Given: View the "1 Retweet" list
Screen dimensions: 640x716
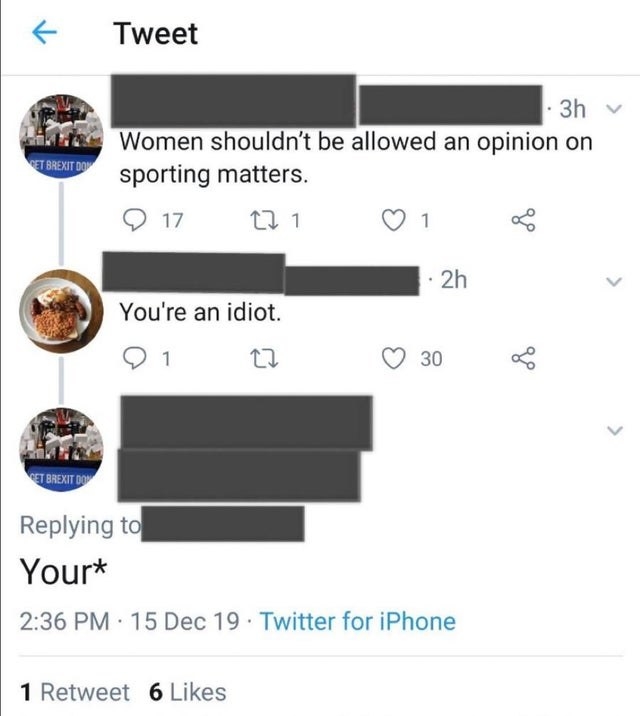Looking at the screenshot, I should tap(75, 692).
